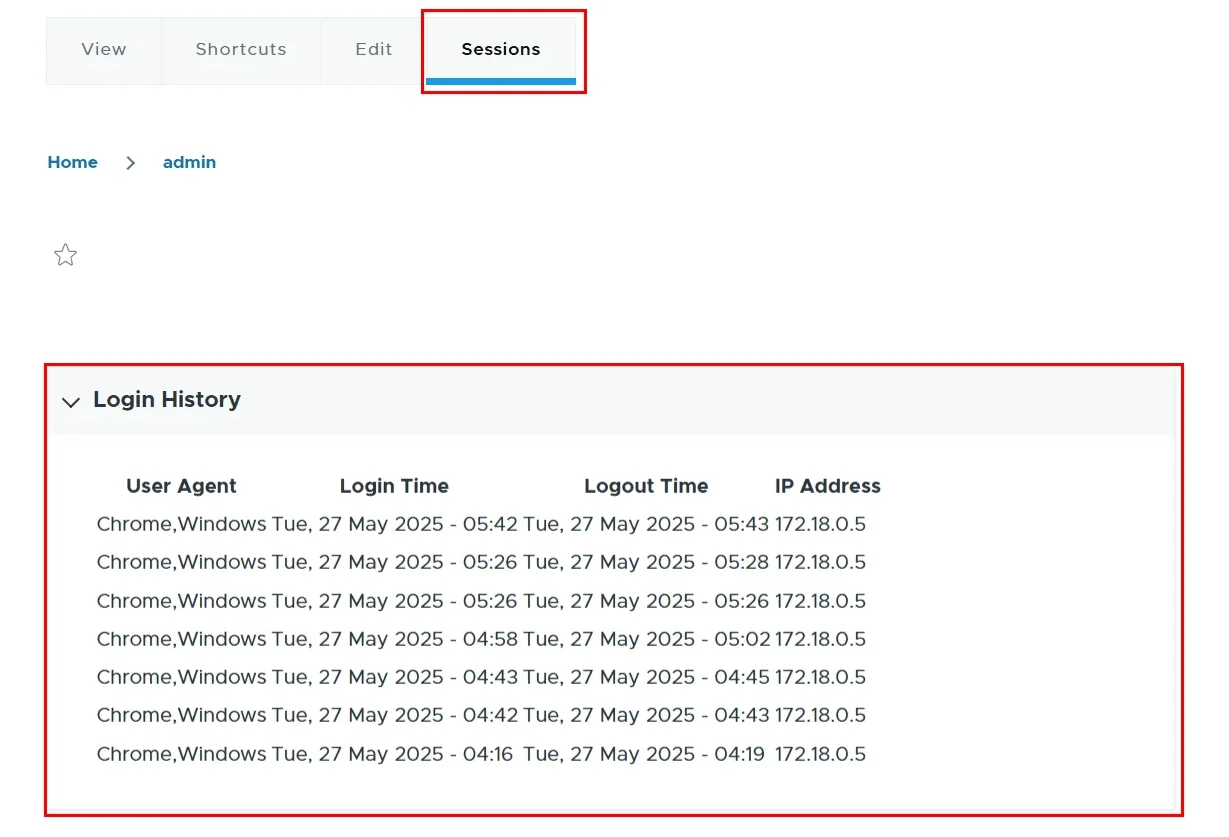Image resolution: width=1229 pixels, height=837 pixels.
Task: Switch to the View tab
Action: tap(104, 49)
